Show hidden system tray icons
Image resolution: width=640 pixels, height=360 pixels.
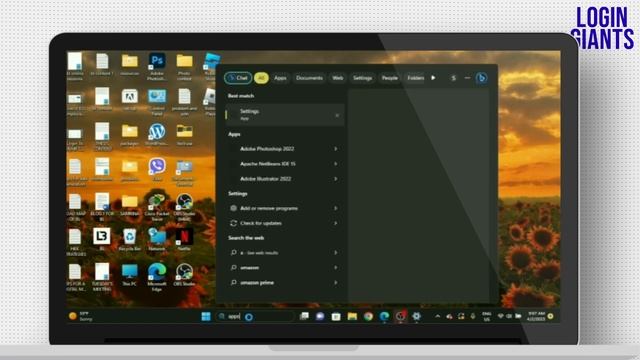click(x=438, y=316)
